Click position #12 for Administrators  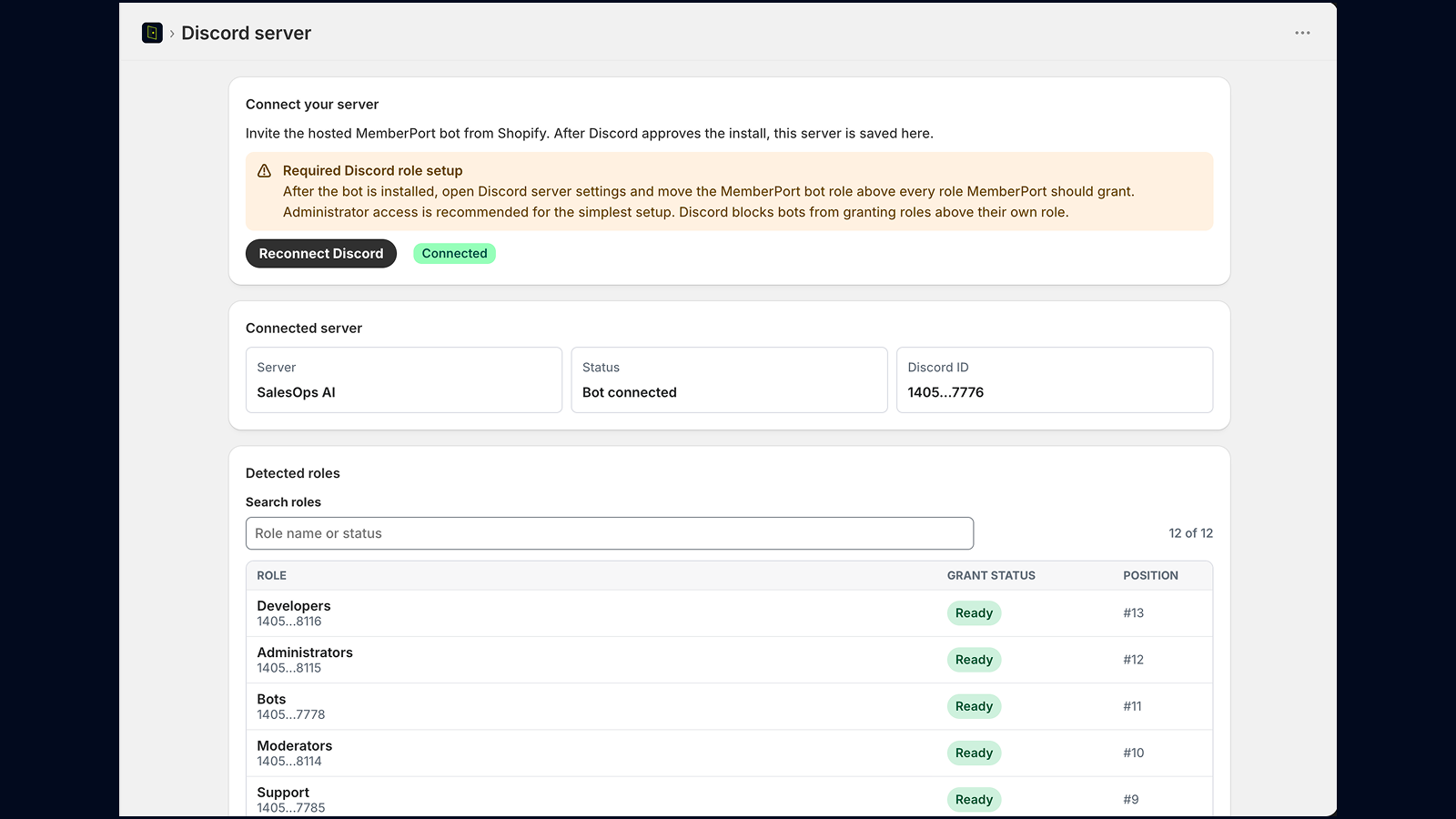tap(1133, 660)
